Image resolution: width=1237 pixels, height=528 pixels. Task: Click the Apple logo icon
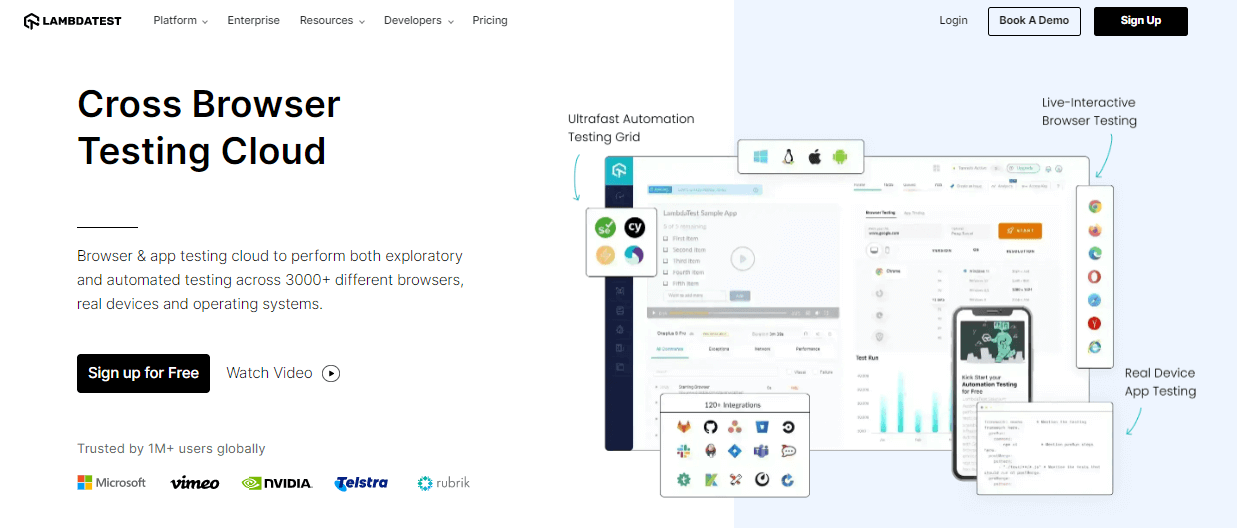click(814, 157)
